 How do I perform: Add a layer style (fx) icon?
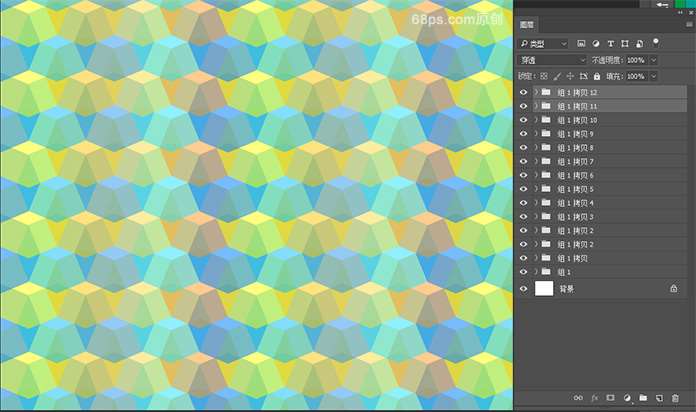595,398
